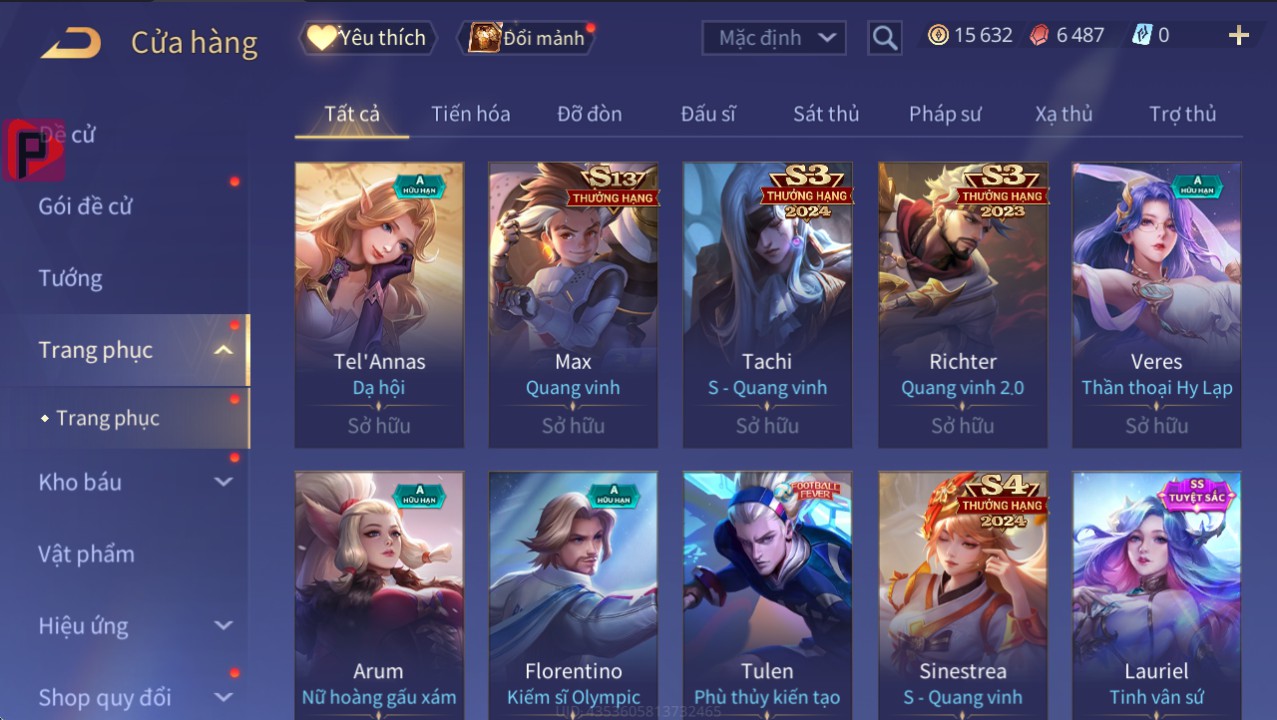Open Đổi mảnh chest icon

pos(485,38)
